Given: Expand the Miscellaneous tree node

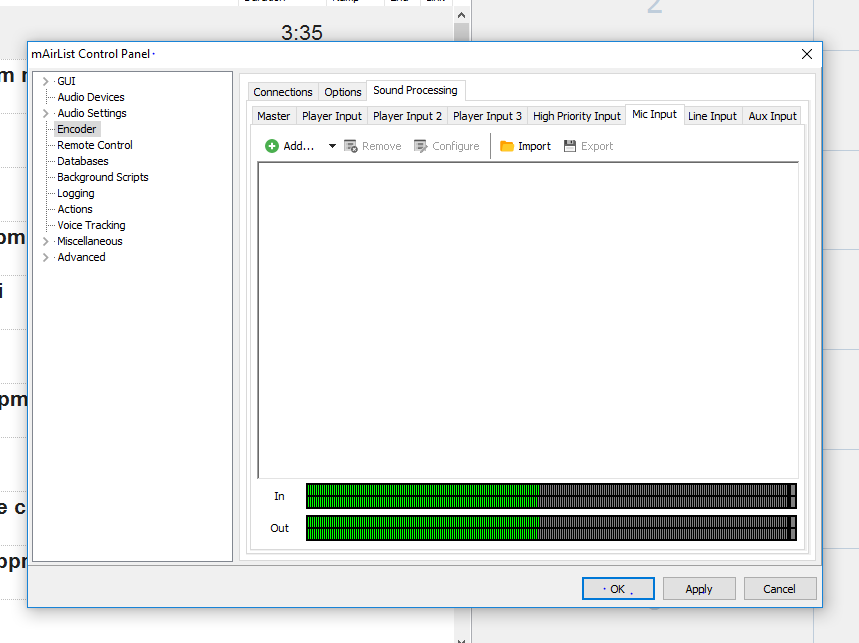Looking at the screenshot, I should [x=45, y=242].
